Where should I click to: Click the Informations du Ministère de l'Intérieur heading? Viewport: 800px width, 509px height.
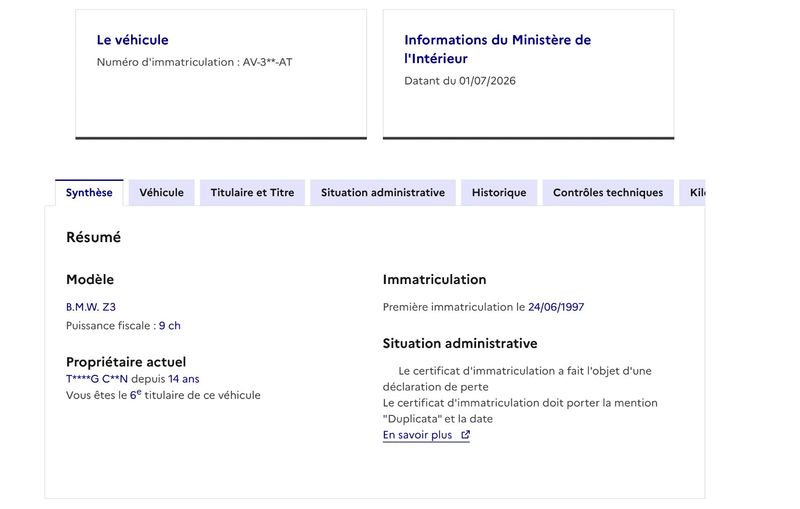point(497,49)
